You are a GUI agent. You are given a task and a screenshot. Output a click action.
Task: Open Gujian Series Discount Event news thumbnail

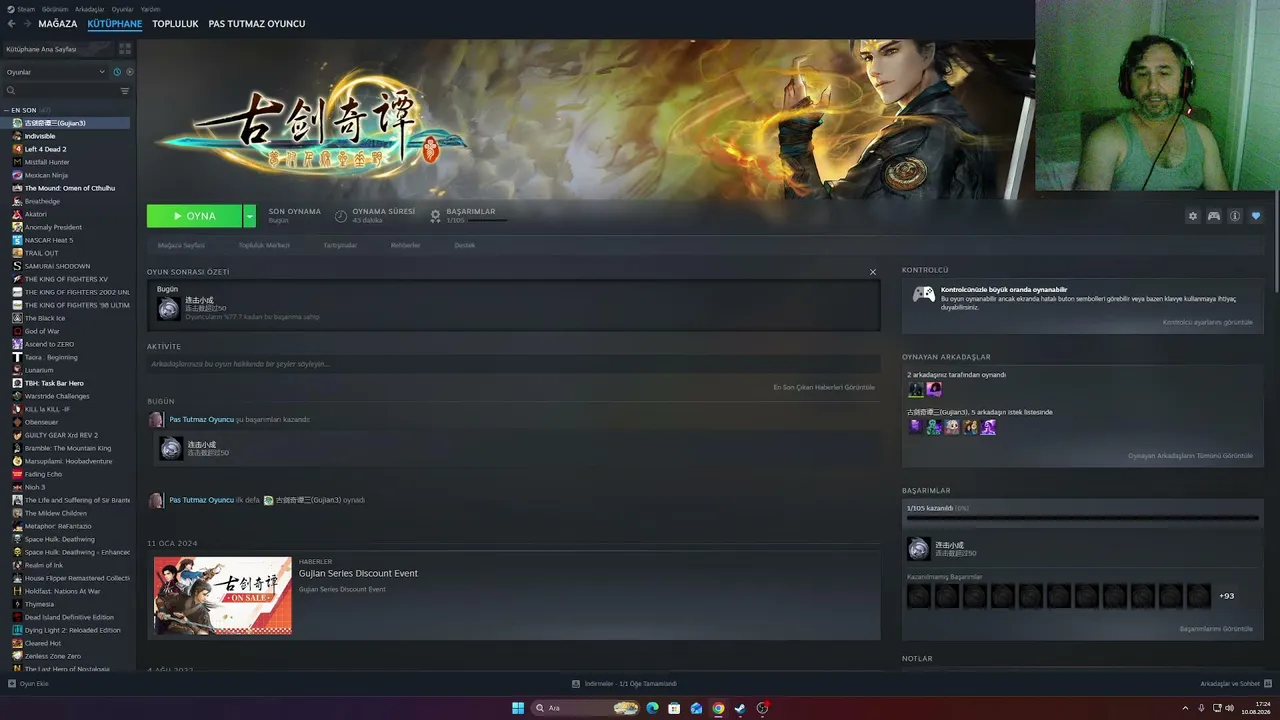click(223, 596)
